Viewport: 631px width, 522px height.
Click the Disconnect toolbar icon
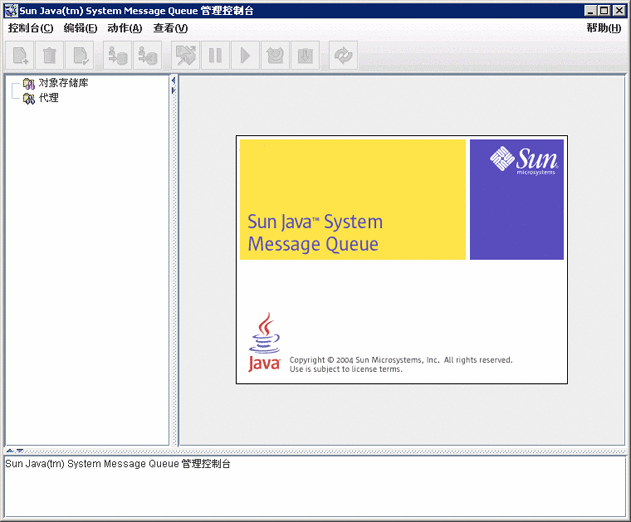pyautogui.click(x=148, y=55)
